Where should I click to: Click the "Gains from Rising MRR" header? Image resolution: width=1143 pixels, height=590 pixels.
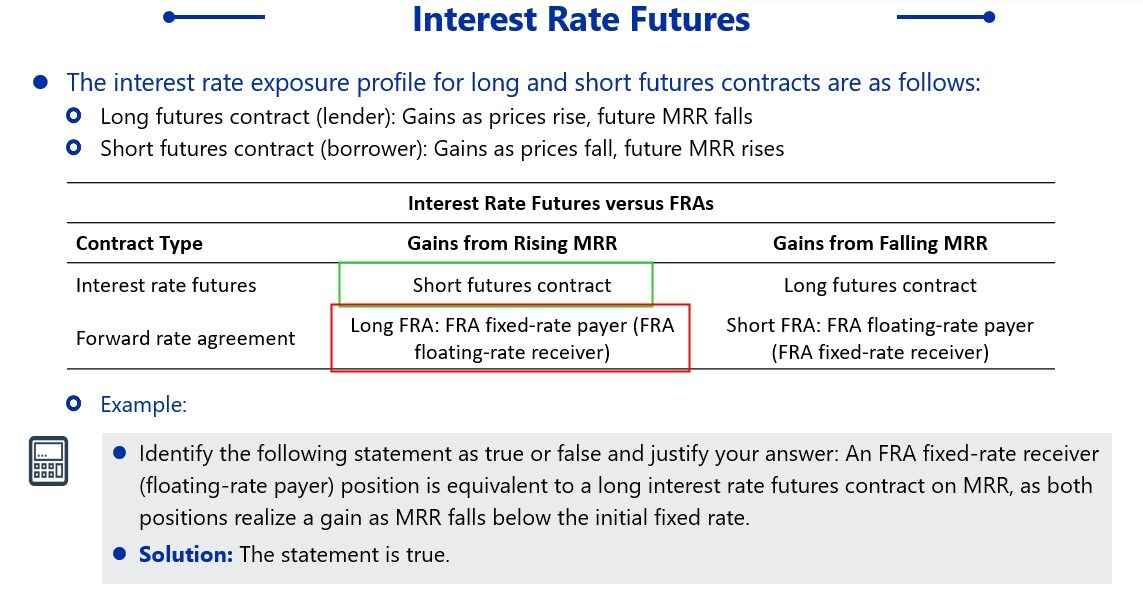coord(511,243)
